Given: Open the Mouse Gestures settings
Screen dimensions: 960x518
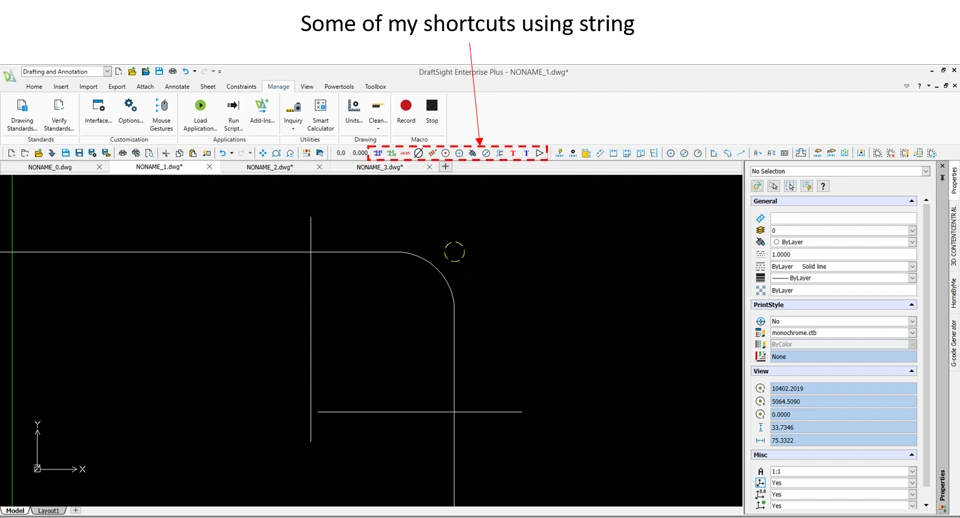Looking at the screenshot, I should [162, 114].
